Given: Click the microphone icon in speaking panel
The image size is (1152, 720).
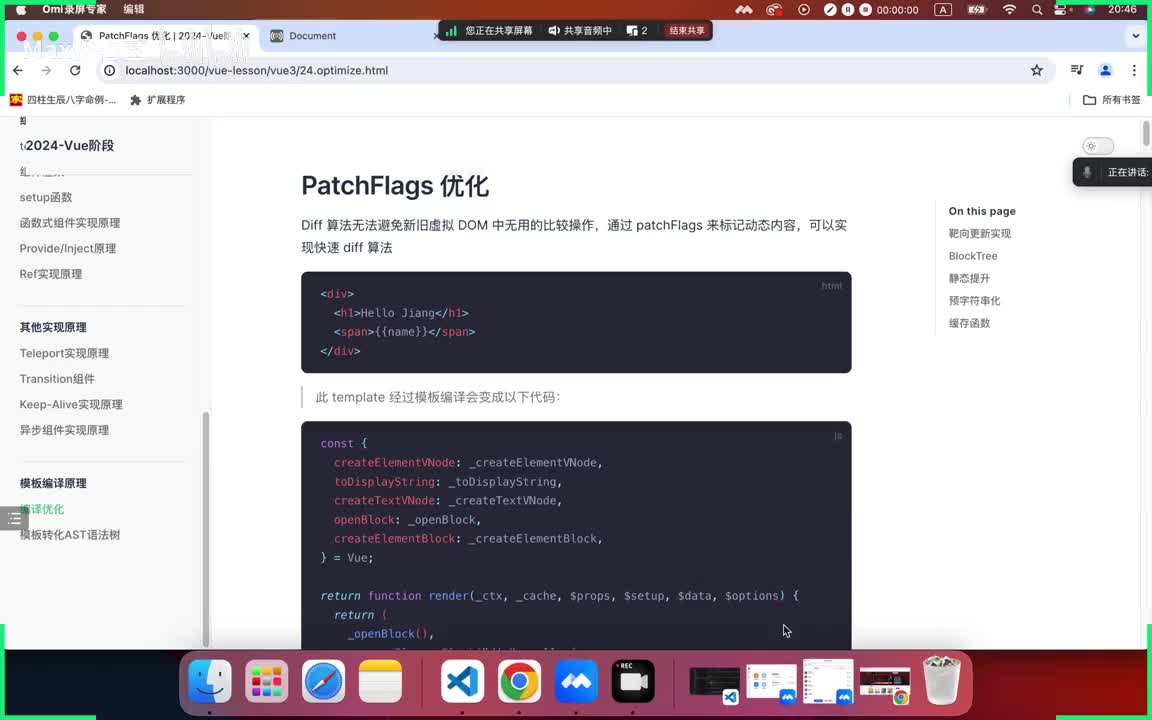Looking at the screenshot, I should (1087, 172).
